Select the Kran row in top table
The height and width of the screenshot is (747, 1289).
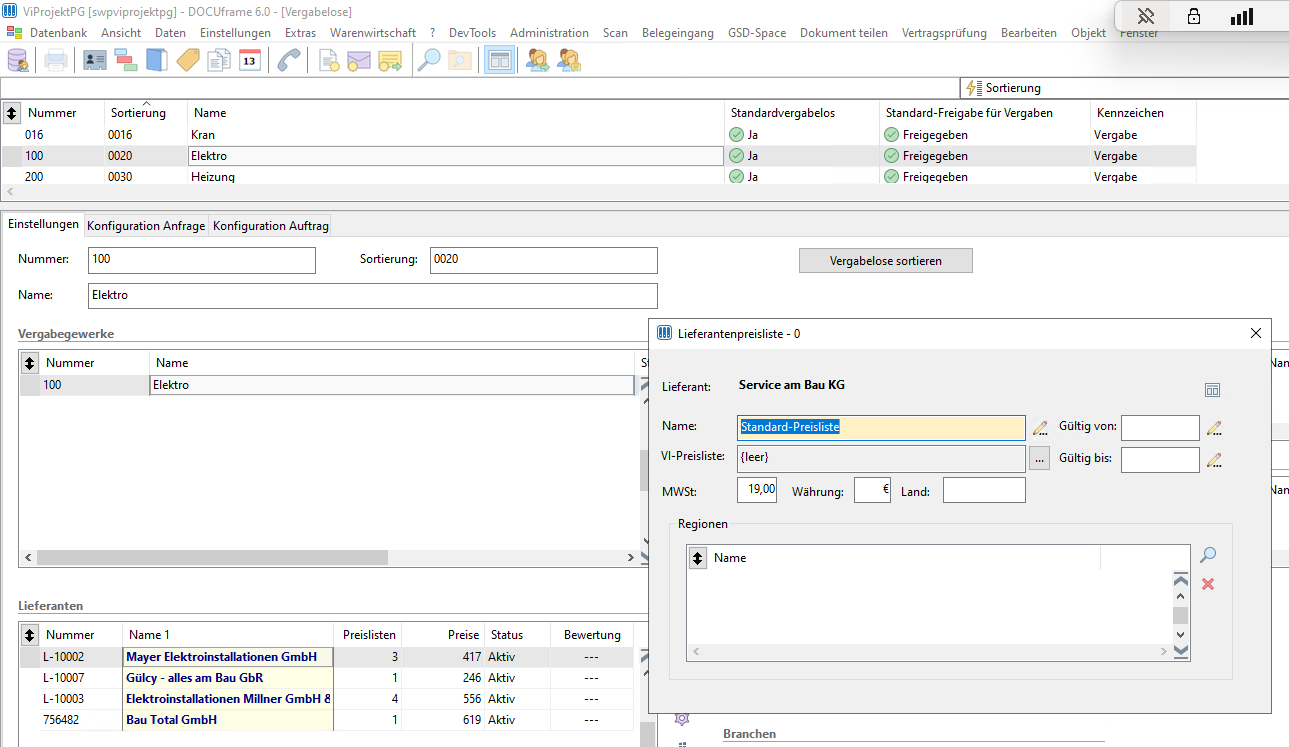[x=598, y=135]
